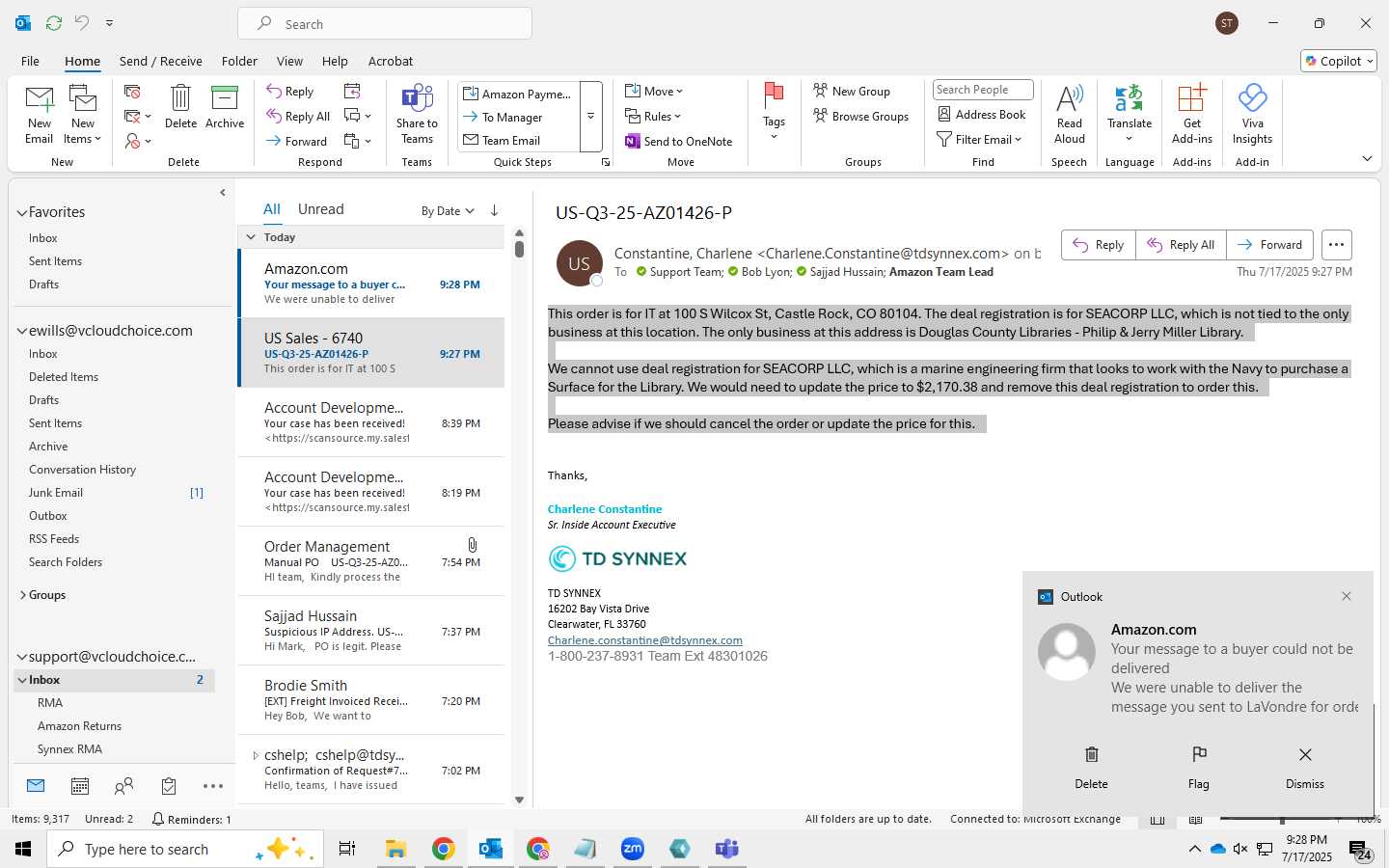The width and height of the screenshot is (1389, 868).
Task: Expand the cshelp conversation thread
Action: click(255, 755)
